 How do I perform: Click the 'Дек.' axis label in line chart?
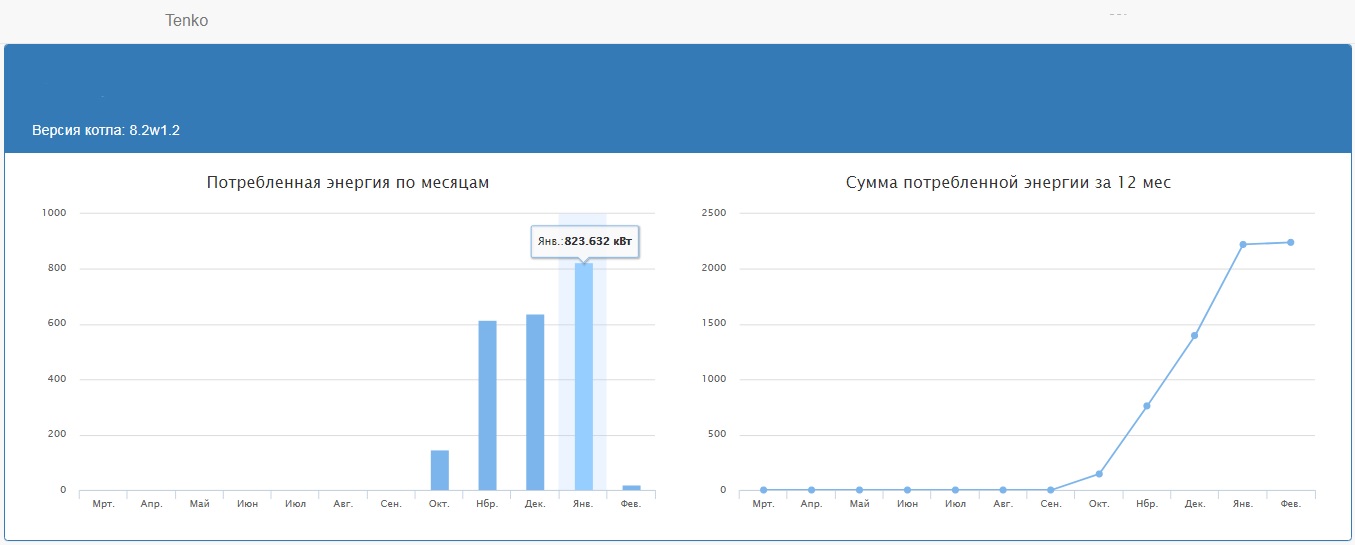(1195, 504)
